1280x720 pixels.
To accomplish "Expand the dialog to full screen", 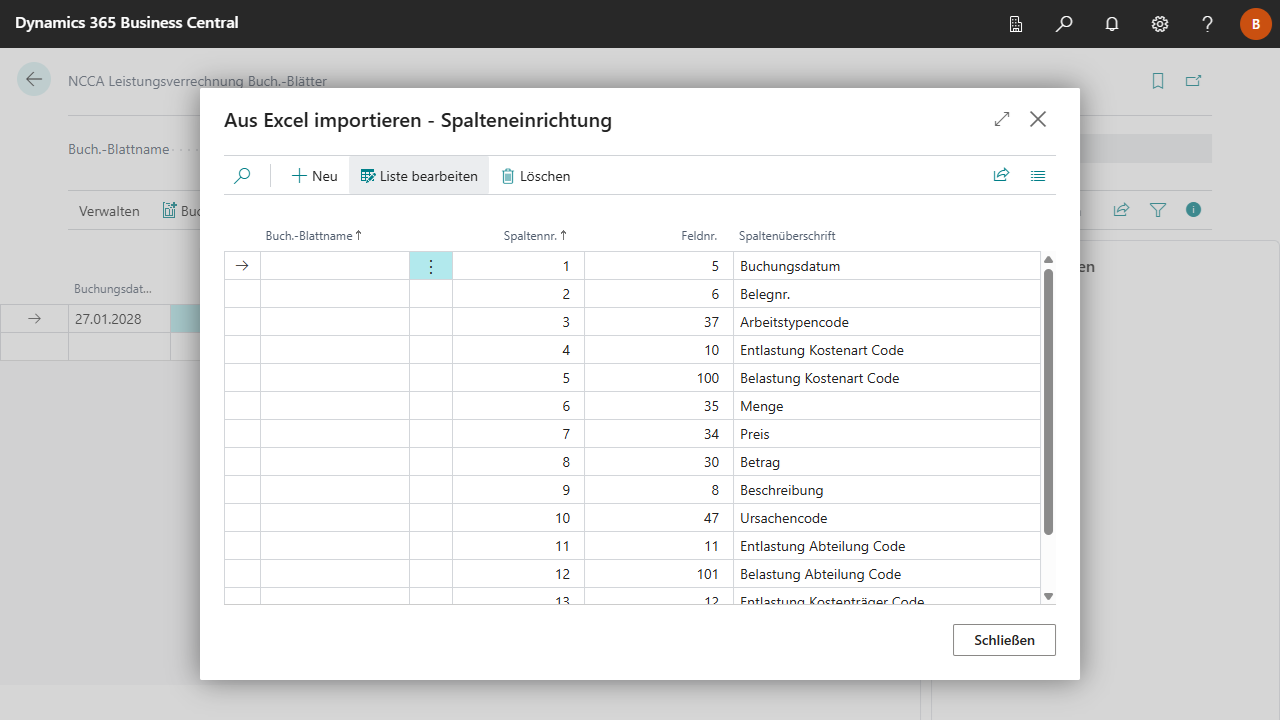I will [x=1002, y=119].
